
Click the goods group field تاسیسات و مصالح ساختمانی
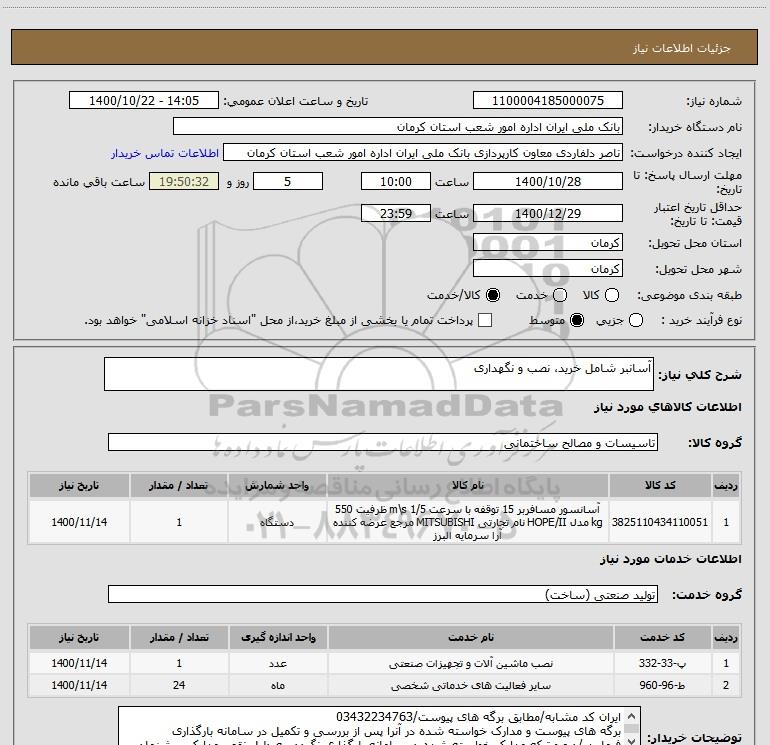tap(383, 442)
